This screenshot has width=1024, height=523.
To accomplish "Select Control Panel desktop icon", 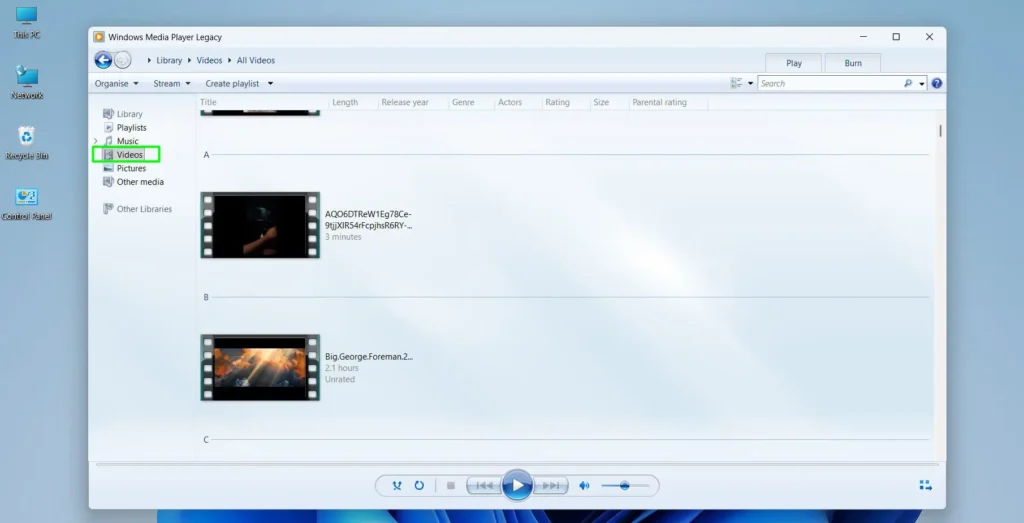I will pyautogui.click(x=27, y=204).
